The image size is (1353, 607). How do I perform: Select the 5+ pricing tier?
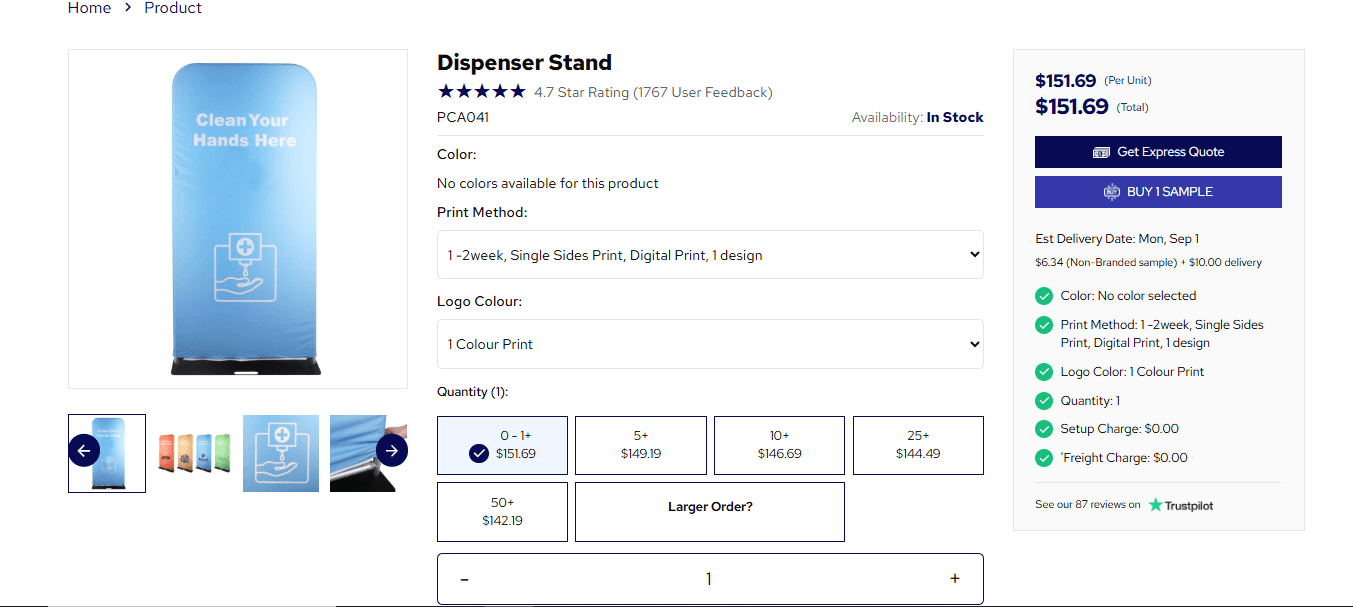pos(640,445)
